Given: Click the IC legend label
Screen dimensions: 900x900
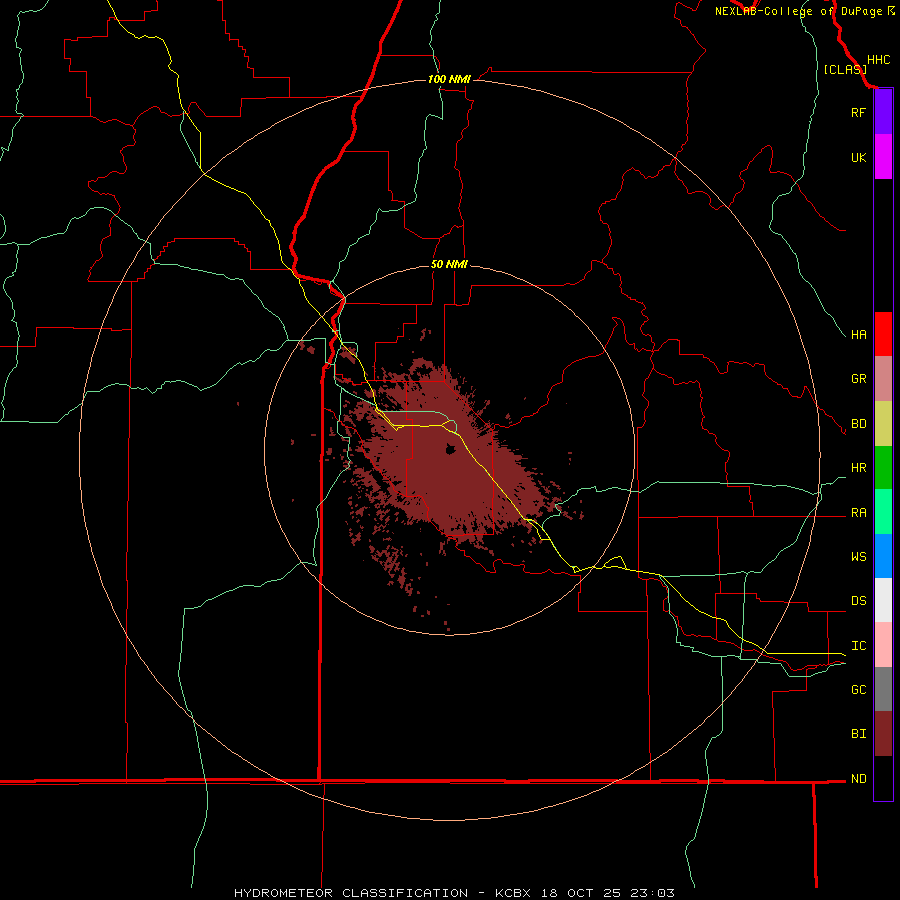Looking at the screenshot, I should pos(858,645).
